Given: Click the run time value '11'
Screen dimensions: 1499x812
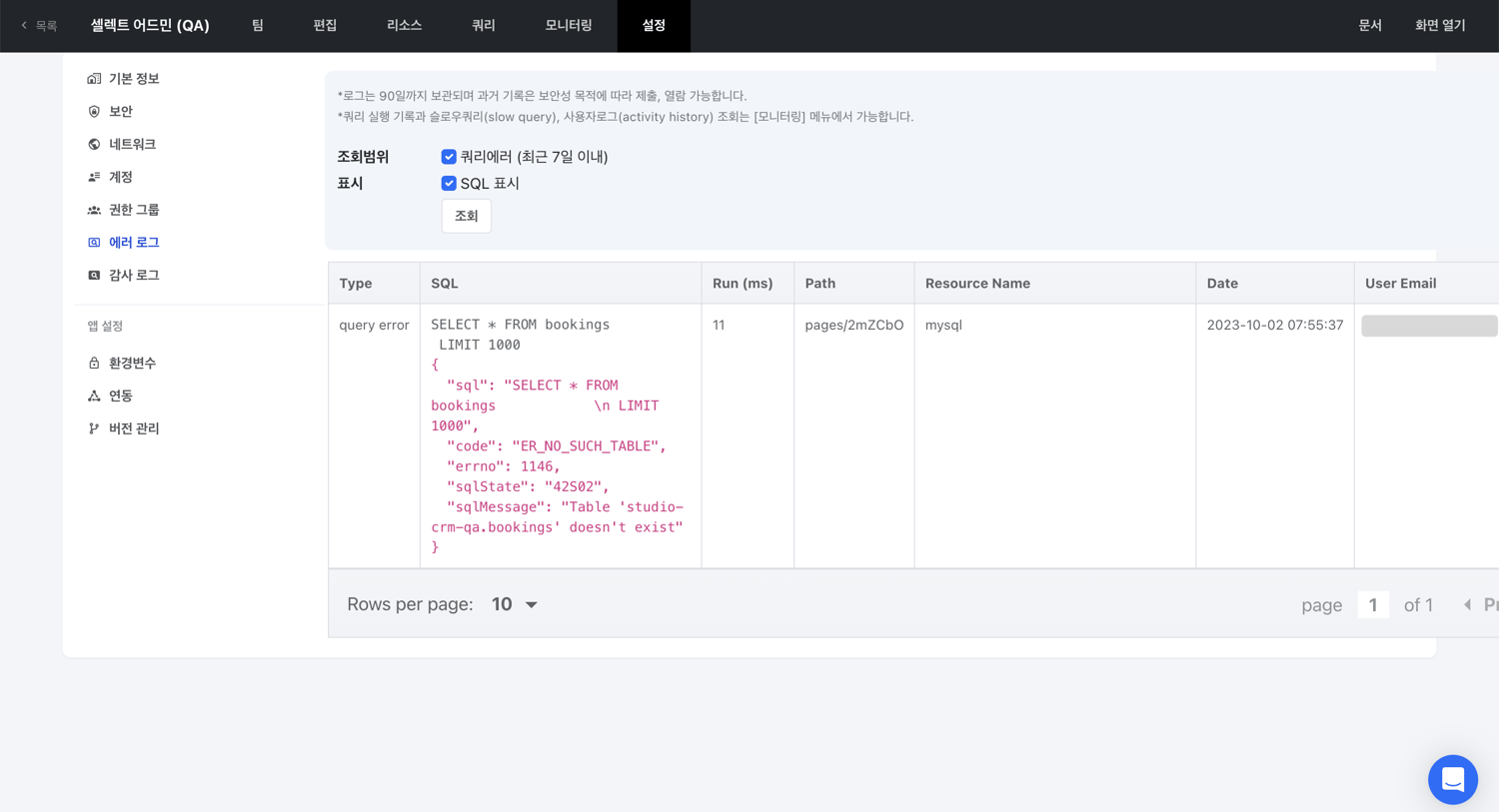Looking at the screenshot, I should pyautogui.click(x=719, y=325).
